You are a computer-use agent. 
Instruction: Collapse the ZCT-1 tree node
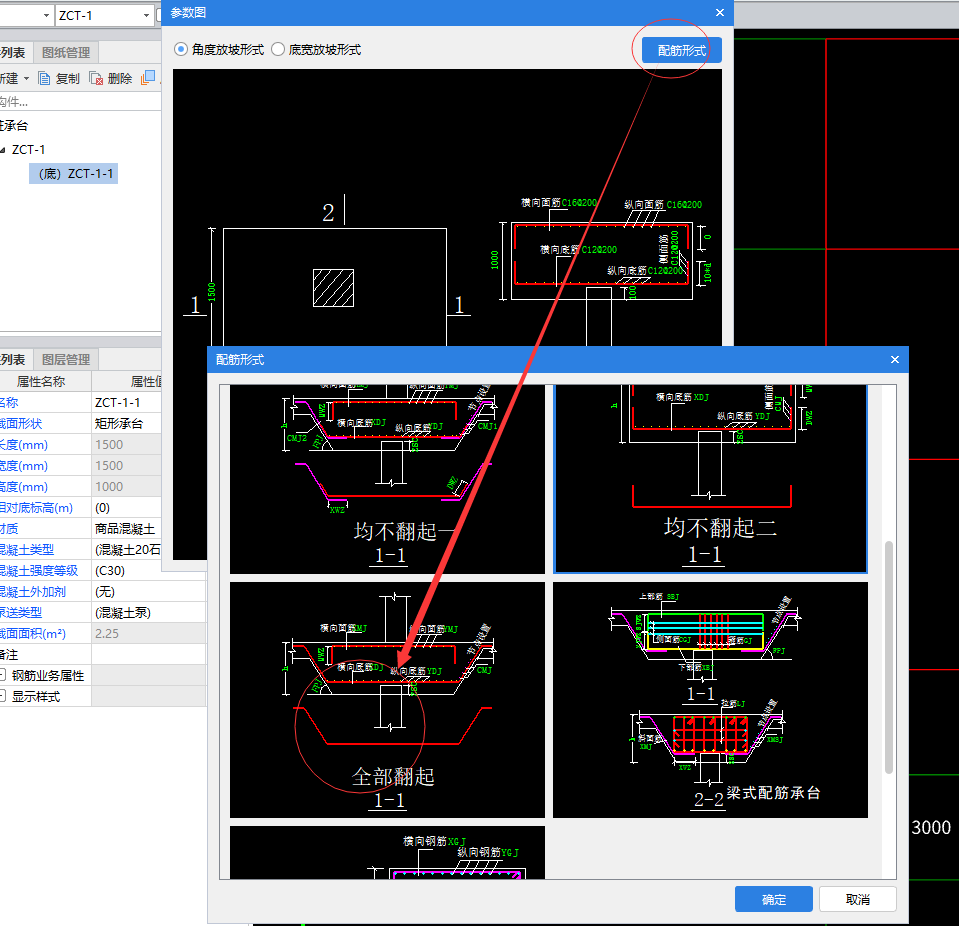point(3,150)
